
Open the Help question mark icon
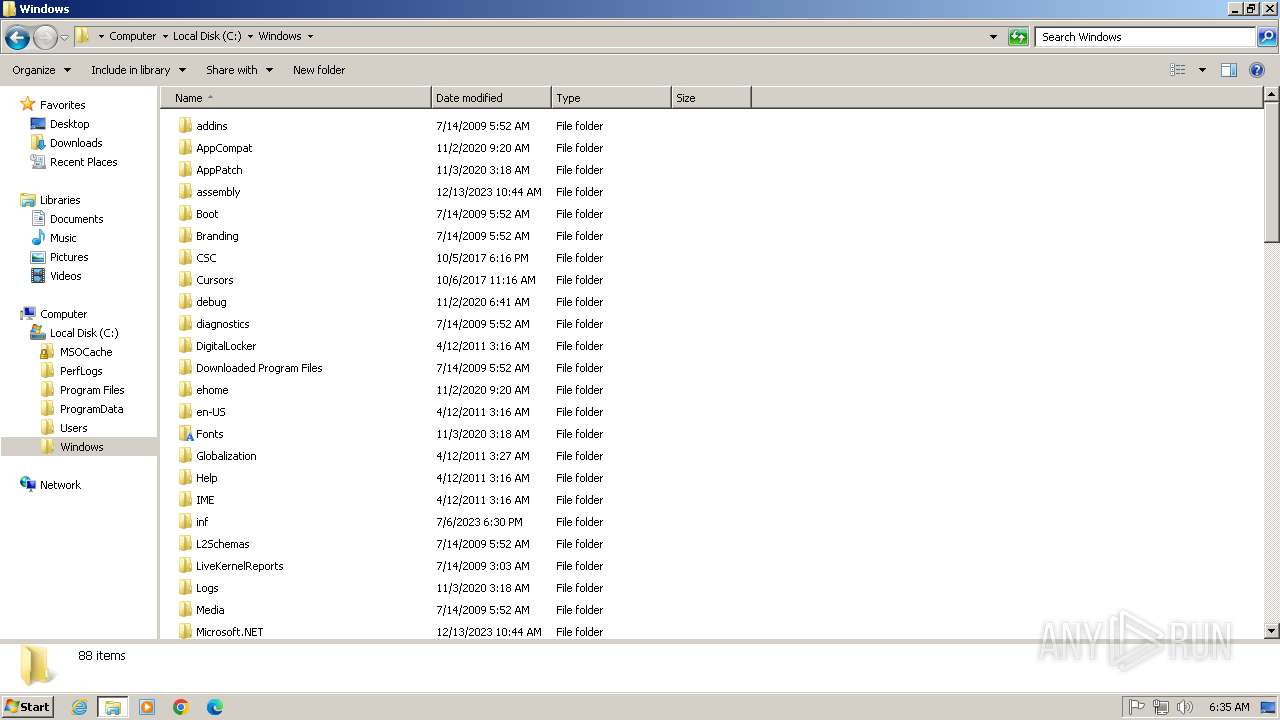(1257, 70)
